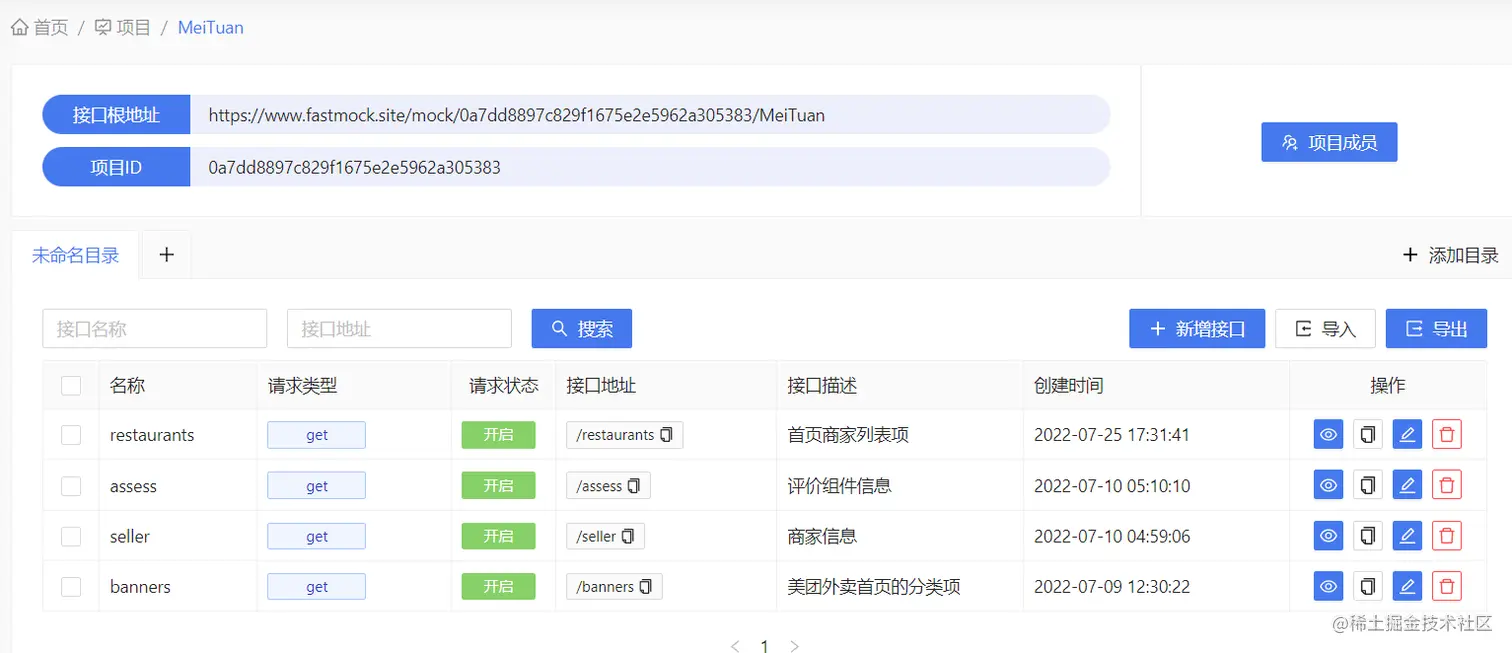Edit the assess interface

[1407, 485]
